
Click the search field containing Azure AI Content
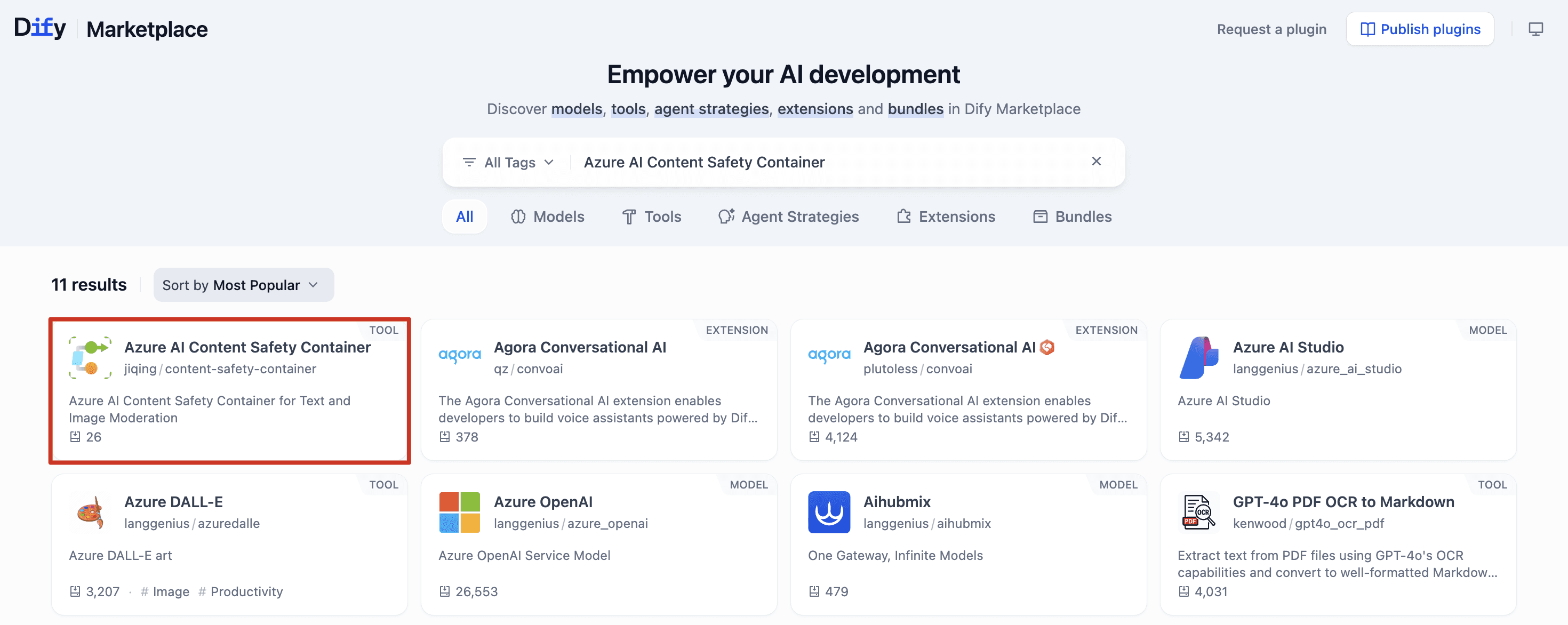[828, 163]
